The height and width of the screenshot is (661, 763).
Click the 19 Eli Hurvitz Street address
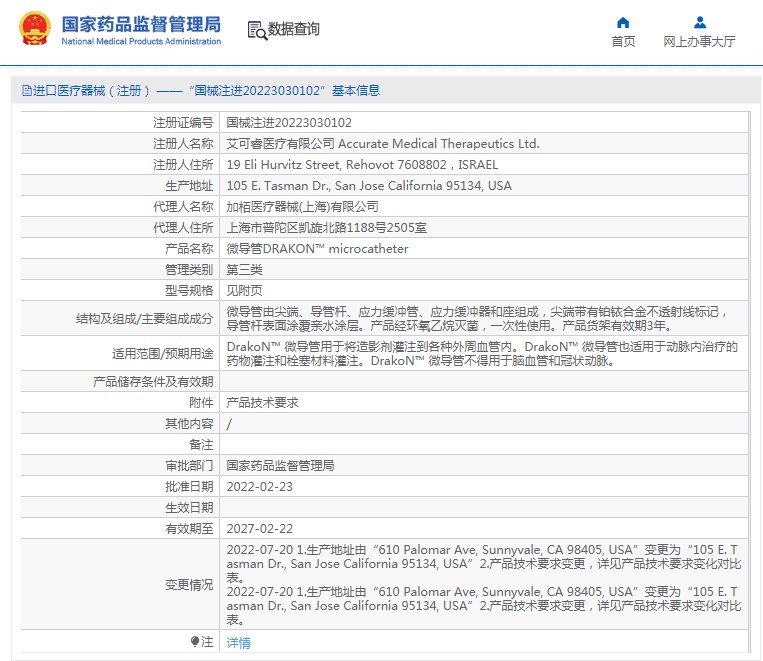[x=362, y=165]
